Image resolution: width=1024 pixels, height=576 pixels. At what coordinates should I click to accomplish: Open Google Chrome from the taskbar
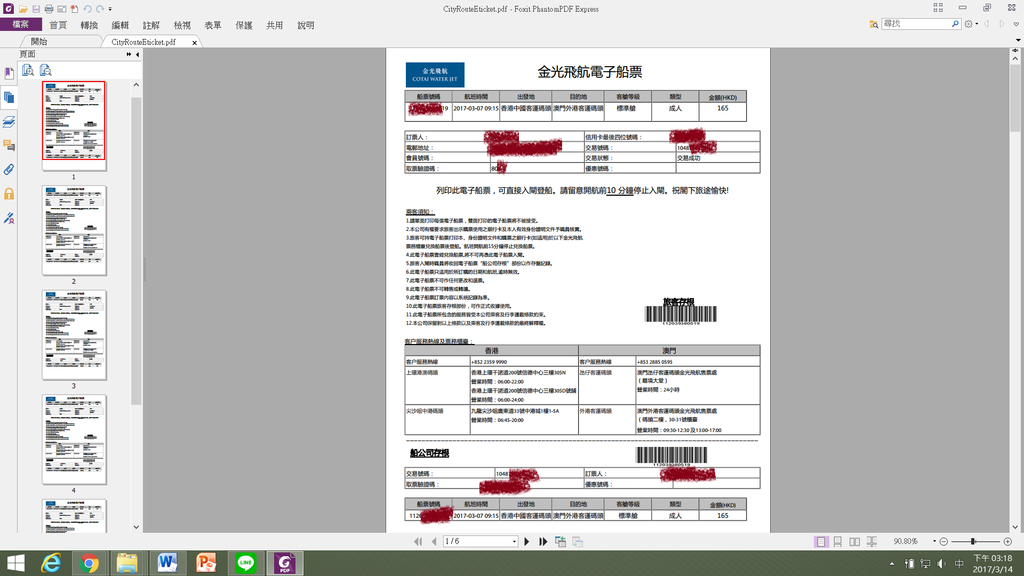89,563
